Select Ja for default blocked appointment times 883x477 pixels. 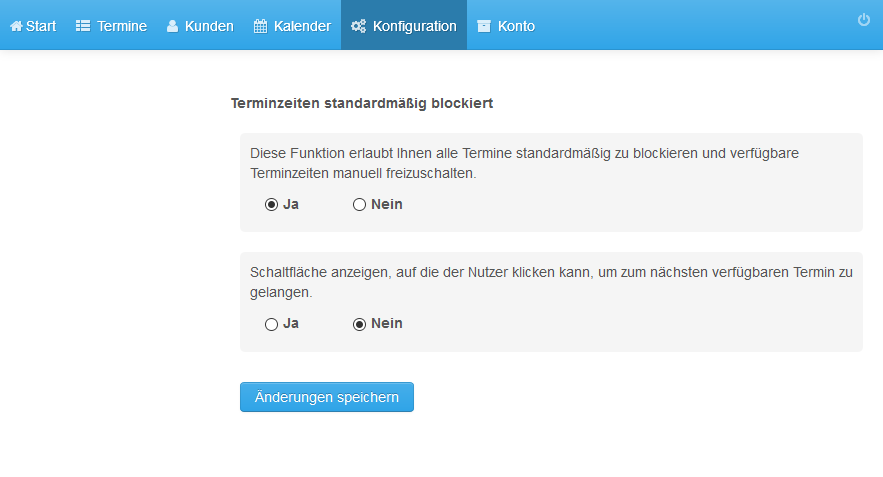pos(271,204)
